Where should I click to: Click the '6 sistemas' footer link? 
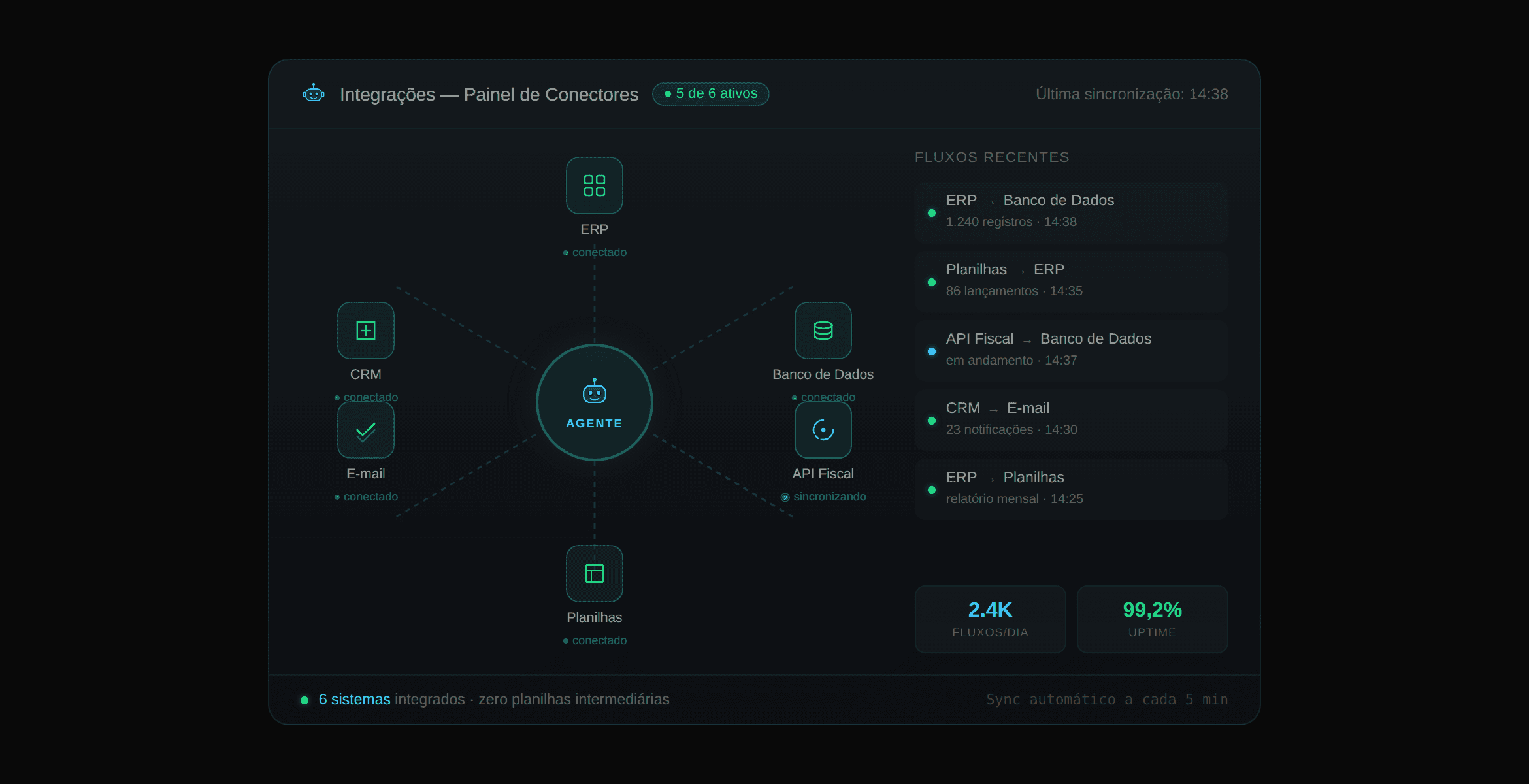tap(354, 700)
